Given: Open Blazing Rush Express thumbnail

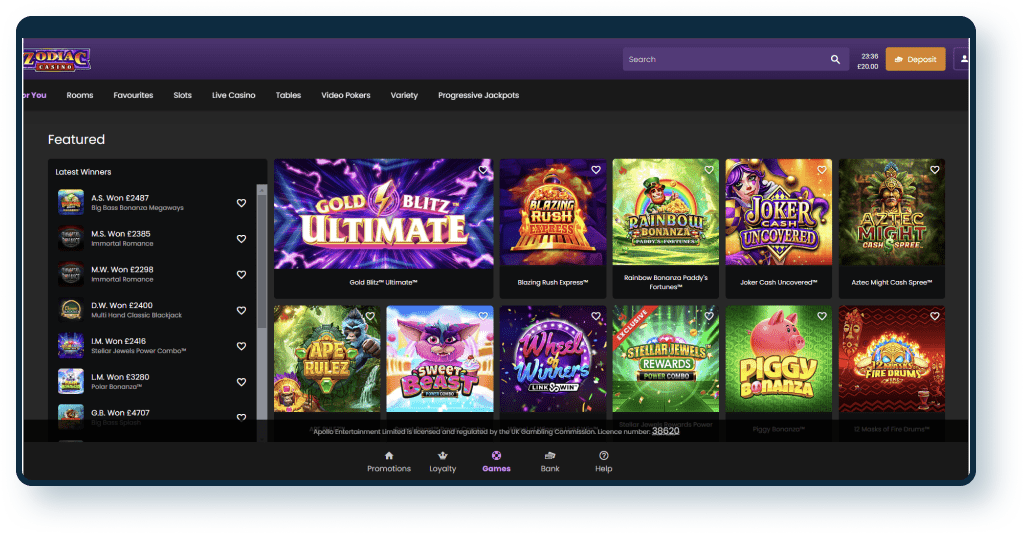Looking at the screenshot, I should (552, 212).
